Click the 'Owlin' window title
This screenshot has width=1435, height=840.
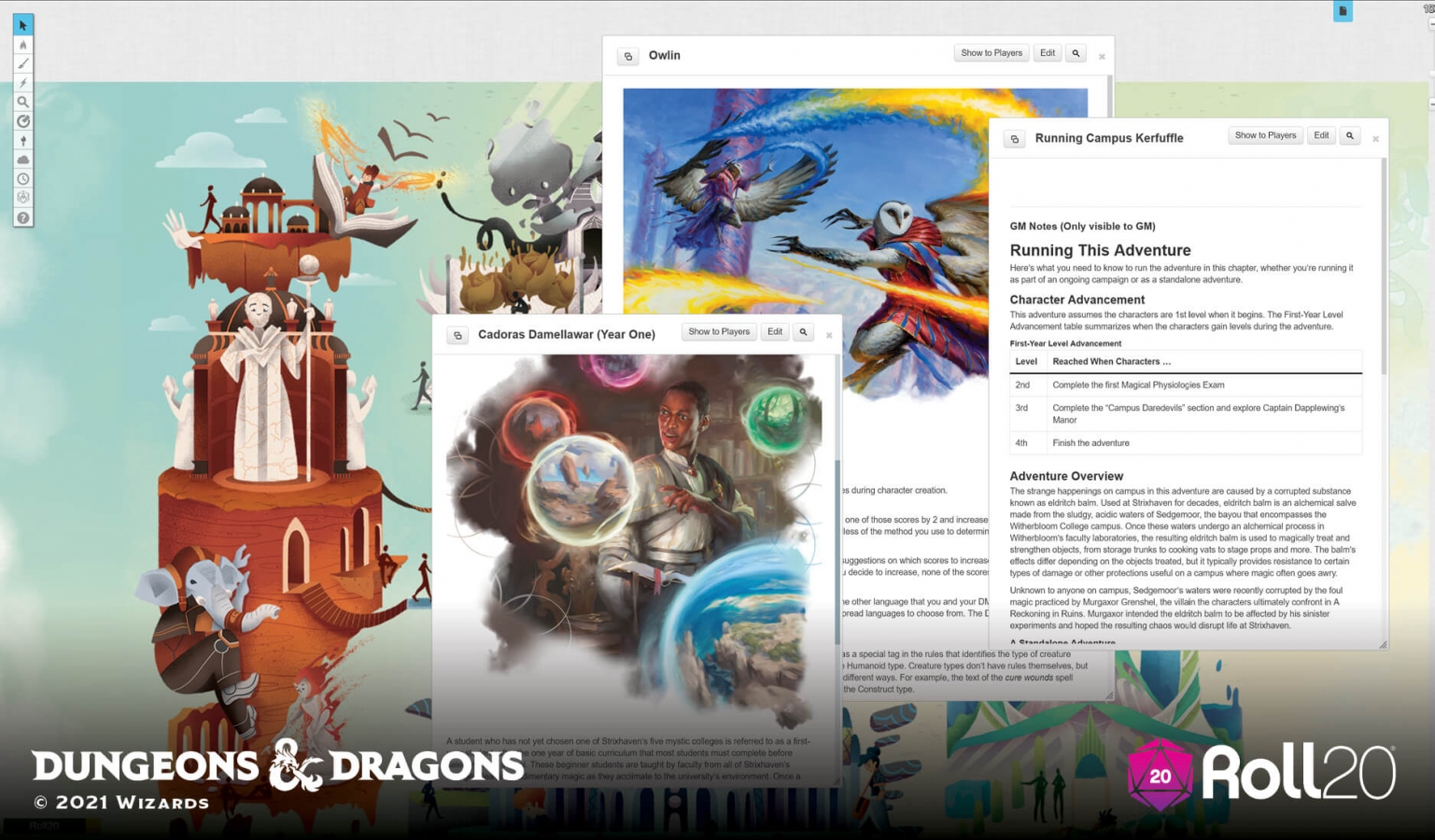point(665,55)
